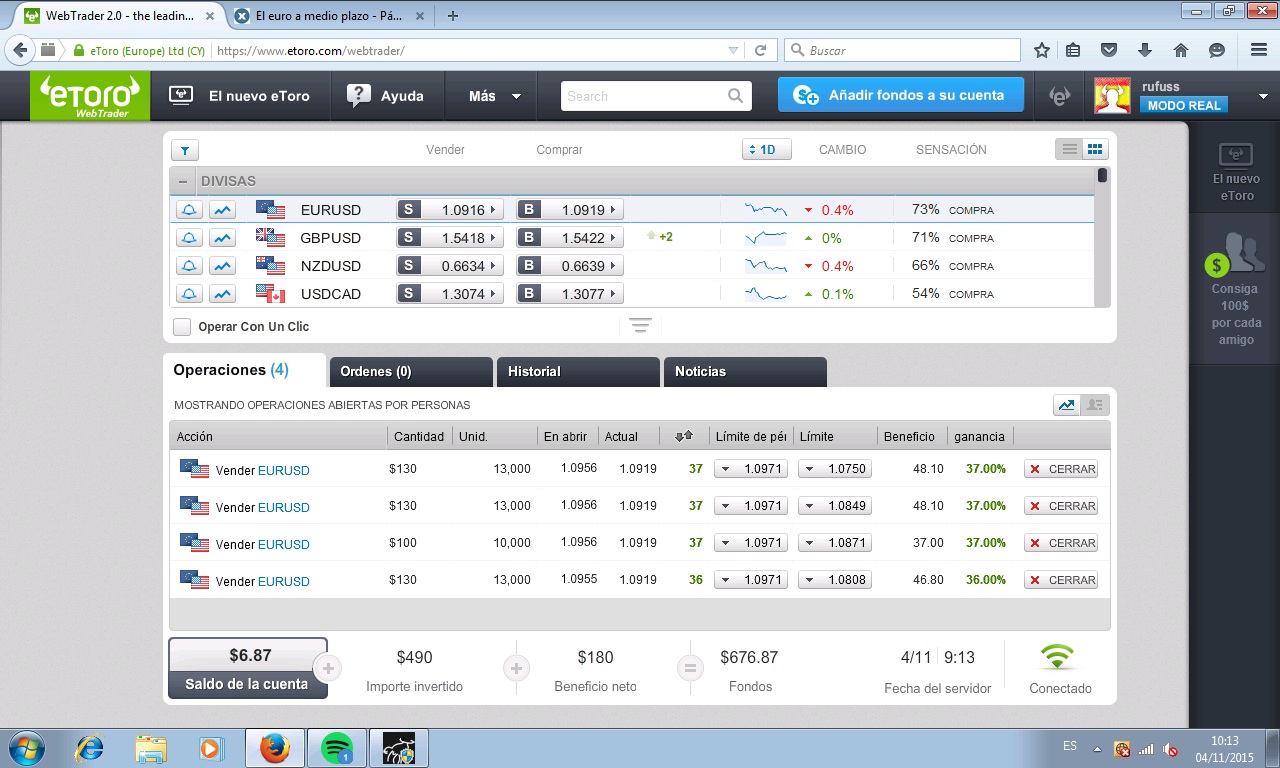The width and height of the screenshot is (1280, 768).
Task: Click the OpenBook 'e' icon beside the avatar
Action: pos(1059,96)
